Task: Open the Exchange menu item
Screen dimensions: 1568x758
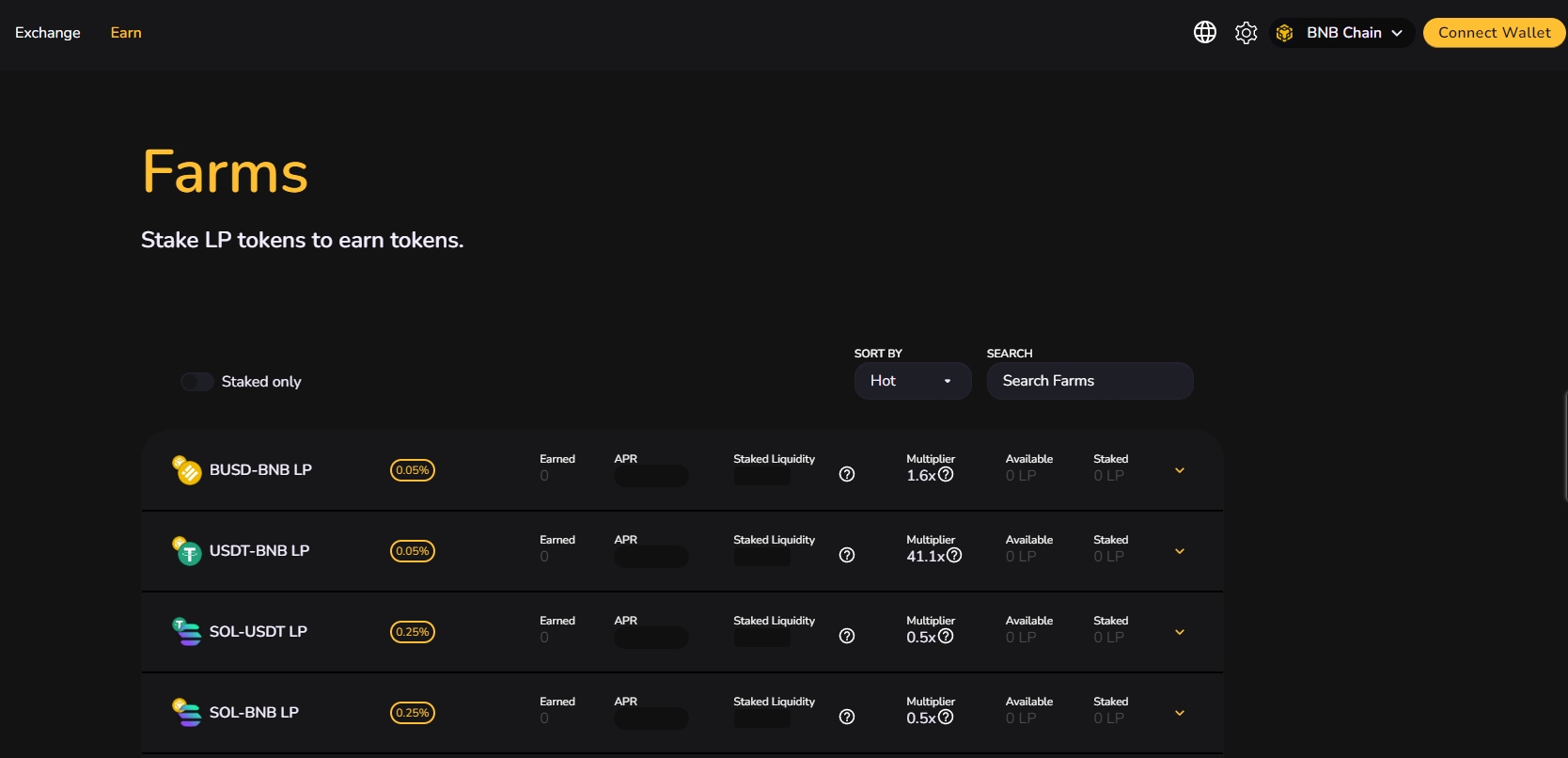Action: (48, 33)
